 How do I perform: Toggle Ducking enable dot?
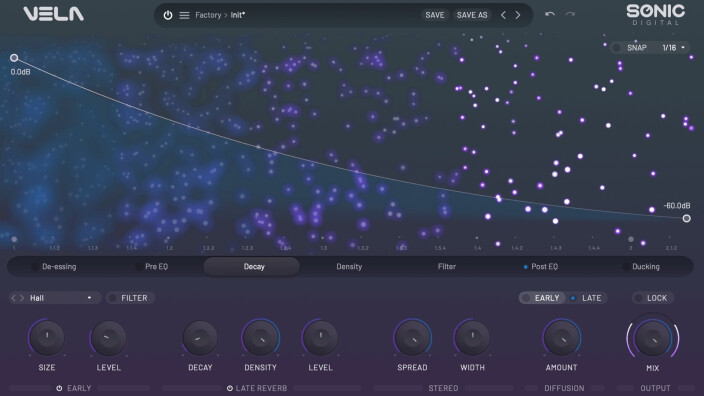(x=626, y=267)
